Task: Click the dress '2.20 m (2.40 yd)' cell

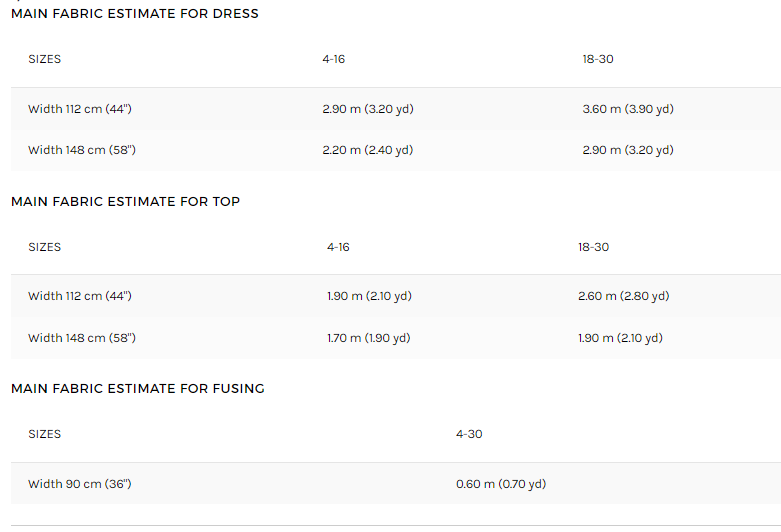Action: click(x=368, y=150)
